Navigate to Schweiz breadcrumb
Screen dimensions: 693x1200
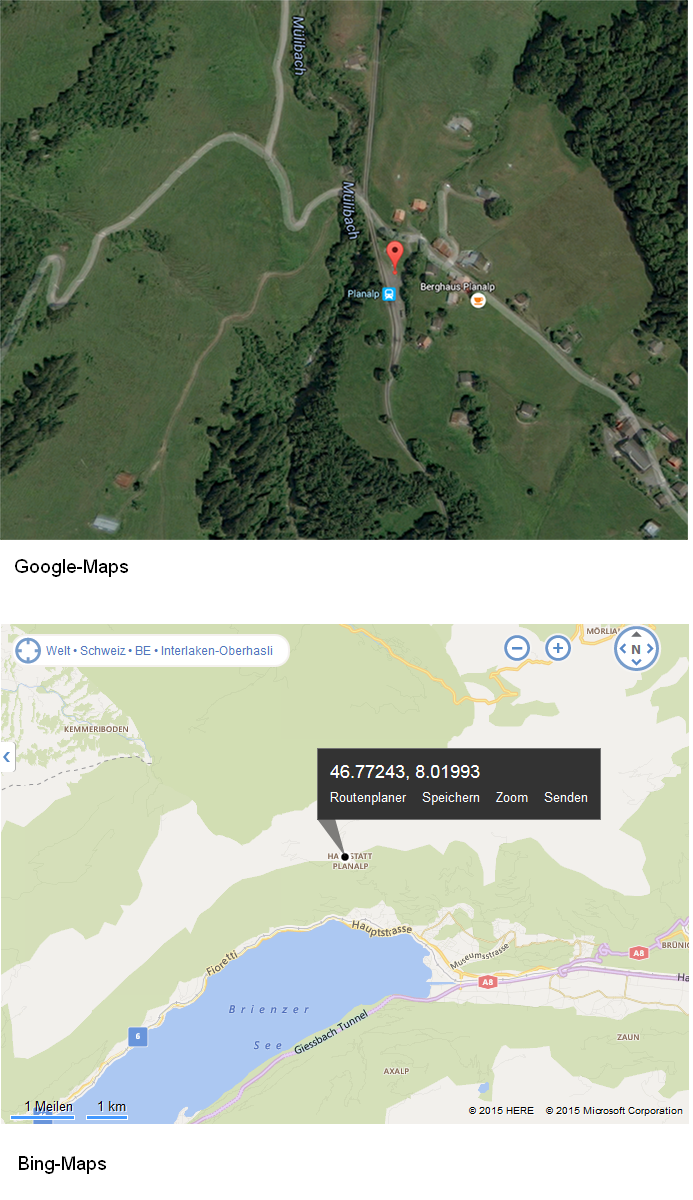pos(103,651)
